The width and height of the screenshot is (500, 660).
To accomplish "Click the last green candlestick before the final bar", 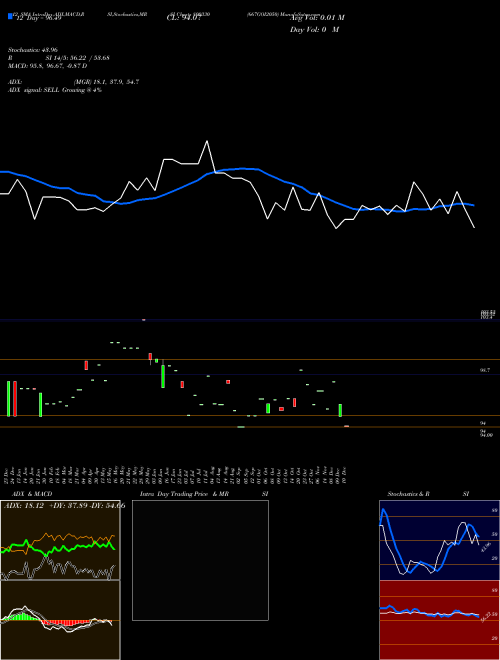I will tap(340, 410).
